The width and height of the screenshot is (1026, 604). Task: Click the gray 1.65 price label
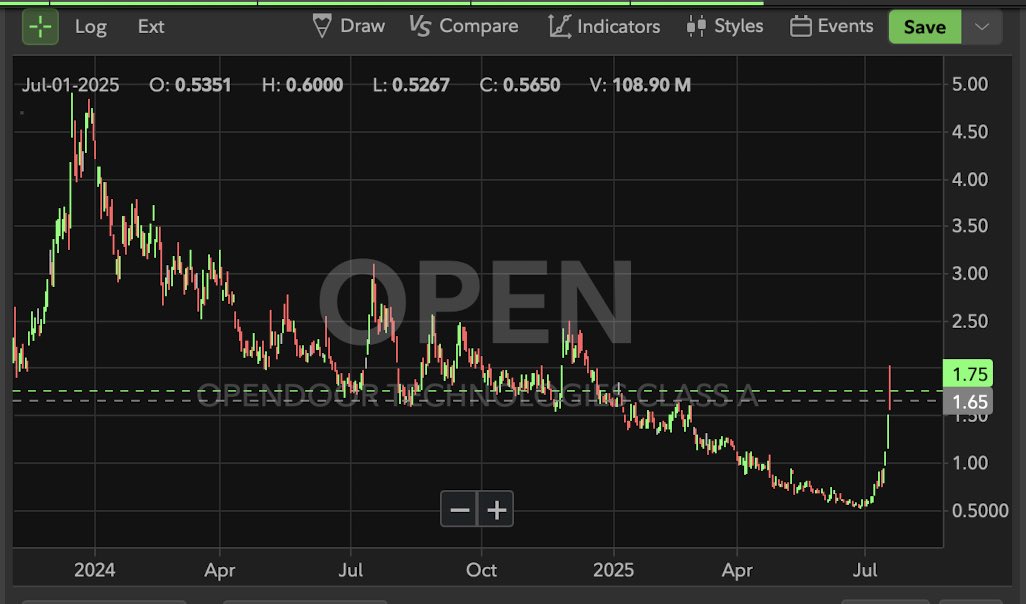click(x=968, y=401)
